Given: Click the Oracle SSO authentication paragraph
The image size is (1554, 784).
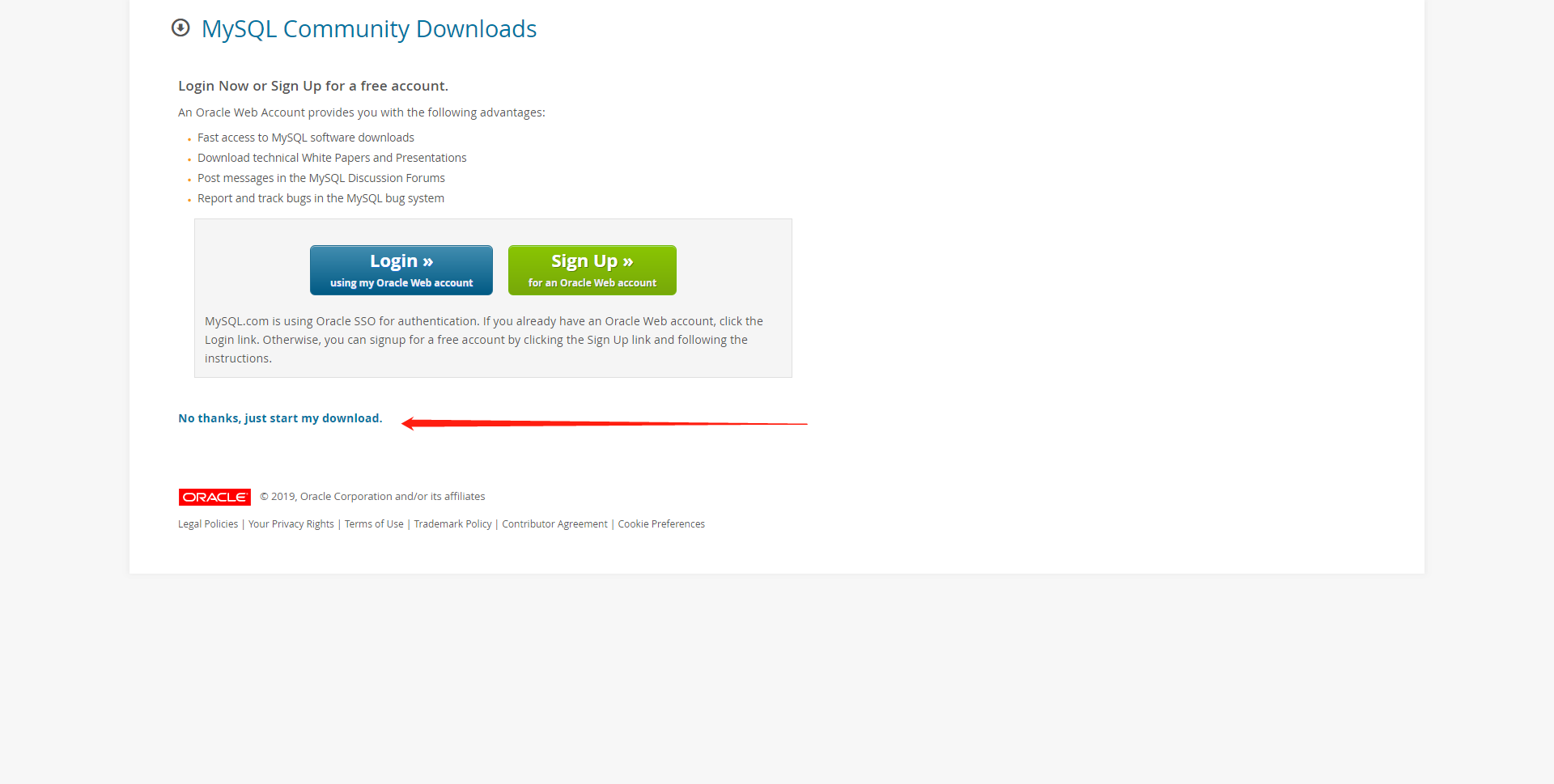Looking at the screenshot, I should pyautogui.click(x=484, y=340).
